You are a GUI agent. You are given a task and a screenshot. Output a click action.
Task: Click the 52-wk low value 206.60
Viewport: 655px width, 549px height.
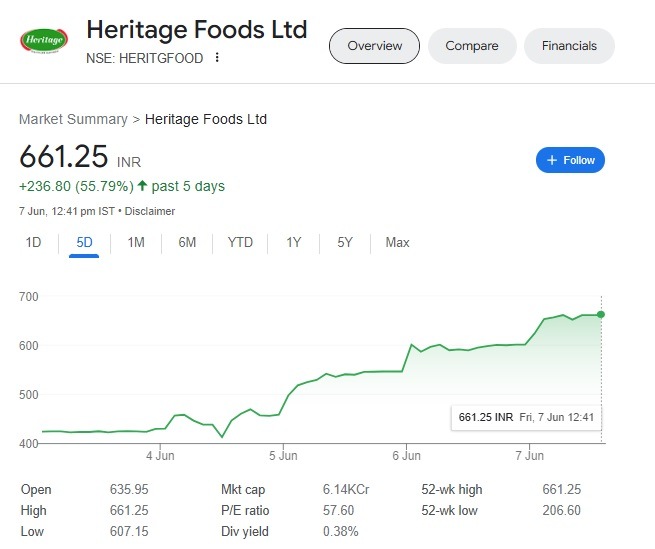pyautogui.click(x=561, y=510)
